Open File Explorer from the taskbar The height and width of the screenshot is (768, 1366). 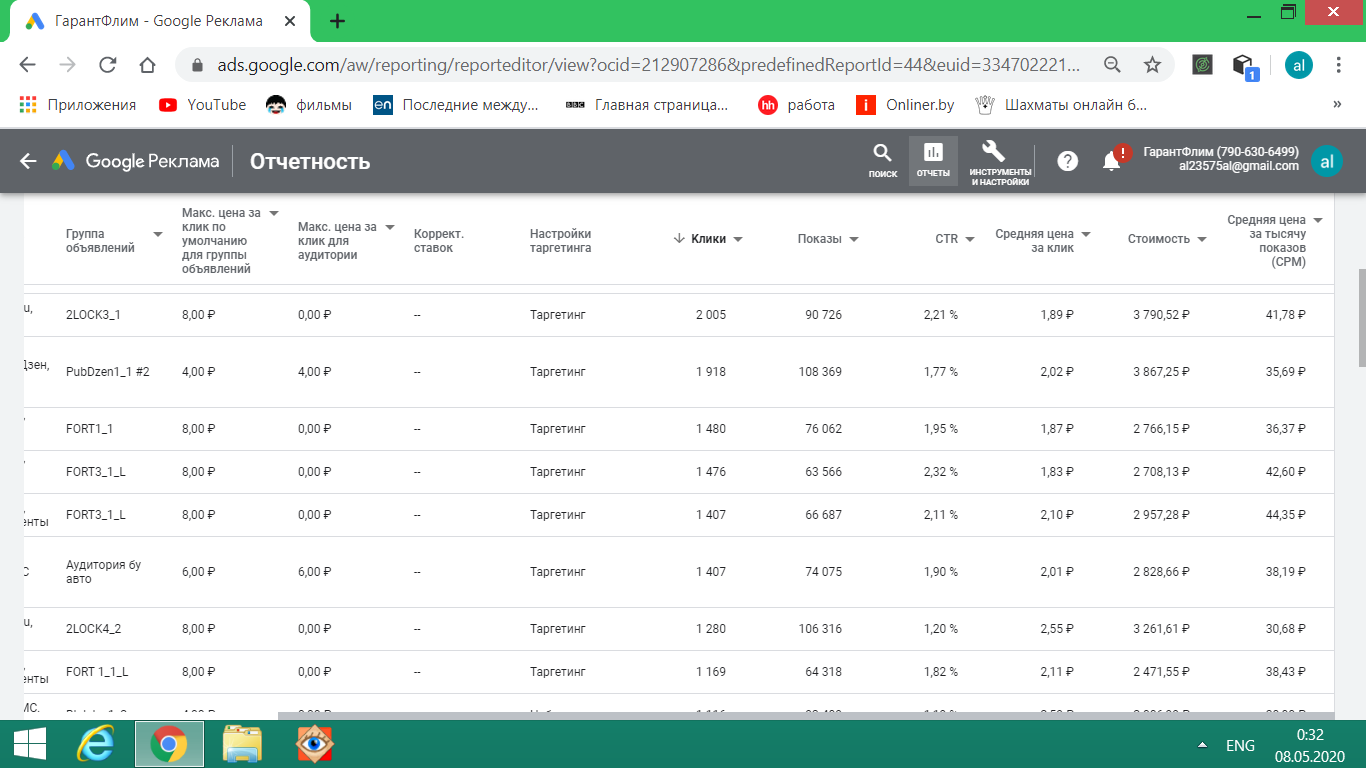coord(242,745)
